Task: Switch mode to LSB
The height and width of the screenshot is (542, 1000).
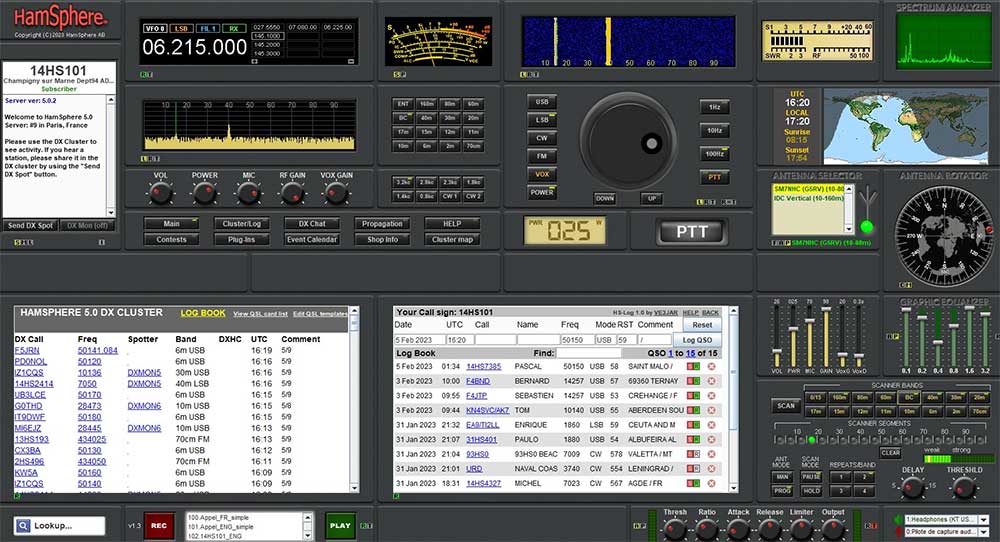Action: (x=543, y=120)
